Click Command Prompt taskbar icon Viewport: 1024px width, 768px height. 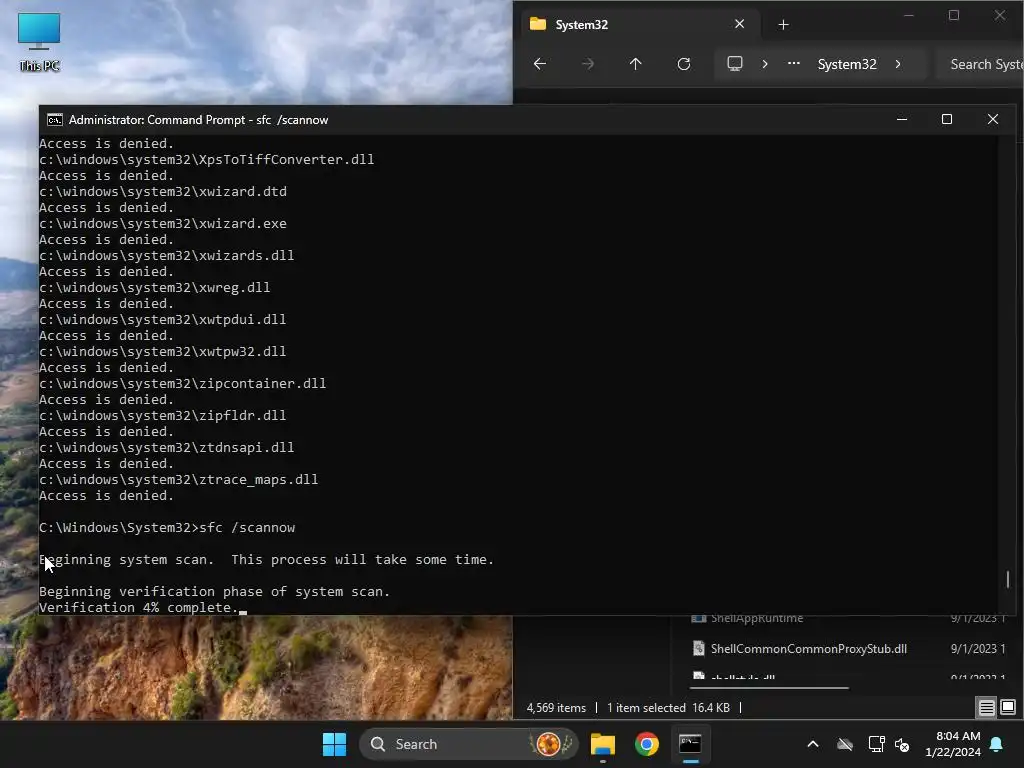690,744
